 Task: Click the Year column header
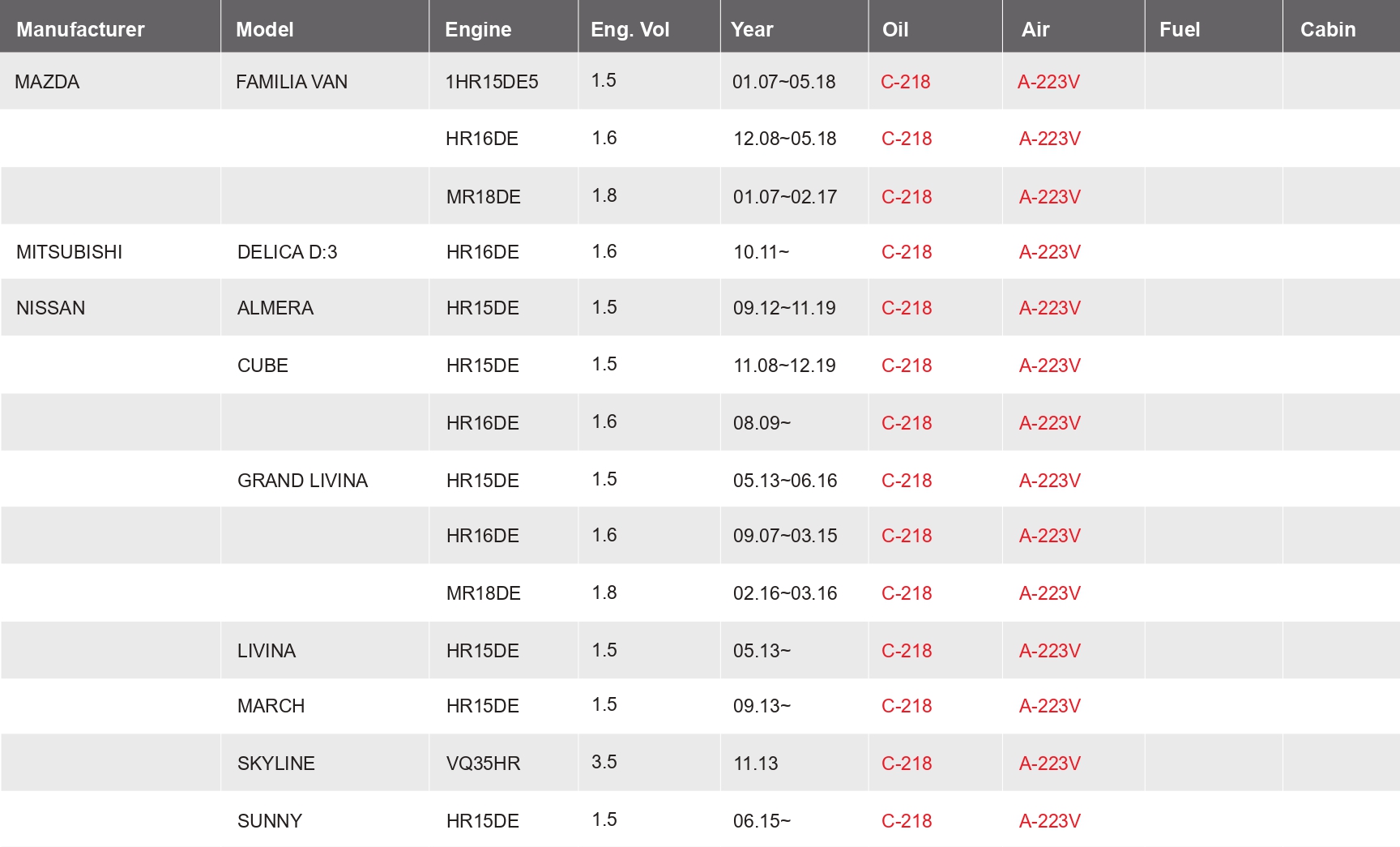[752, 30]
